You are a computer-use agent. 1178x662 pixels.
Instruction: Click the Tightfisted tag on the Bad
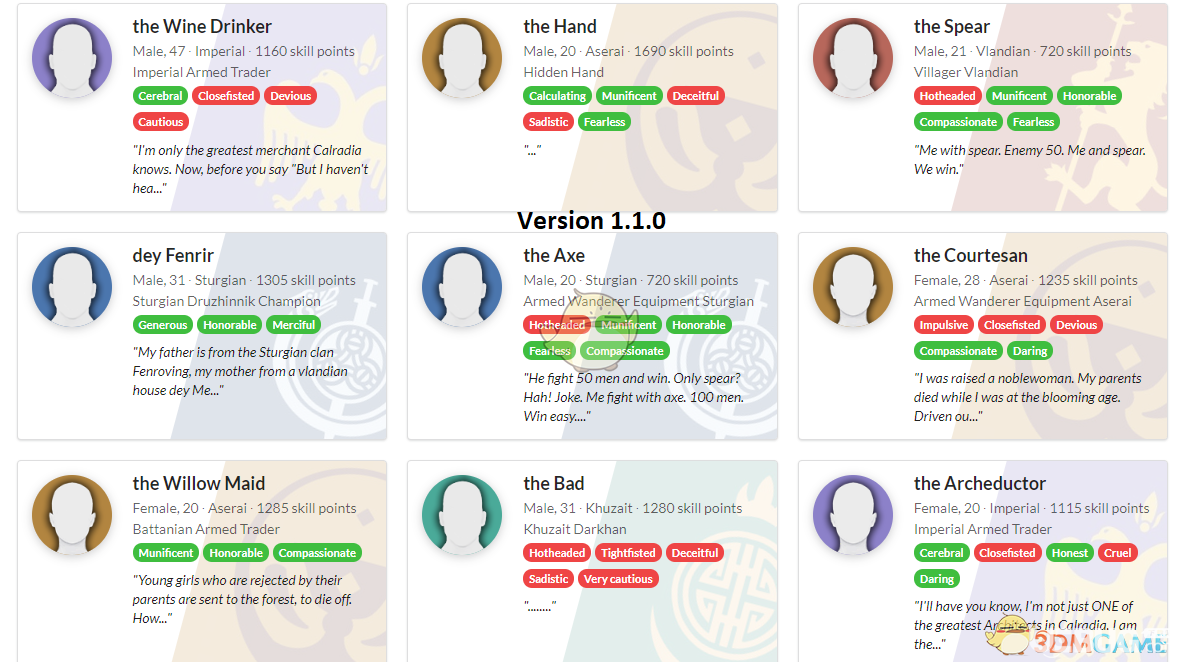(628, 553)
